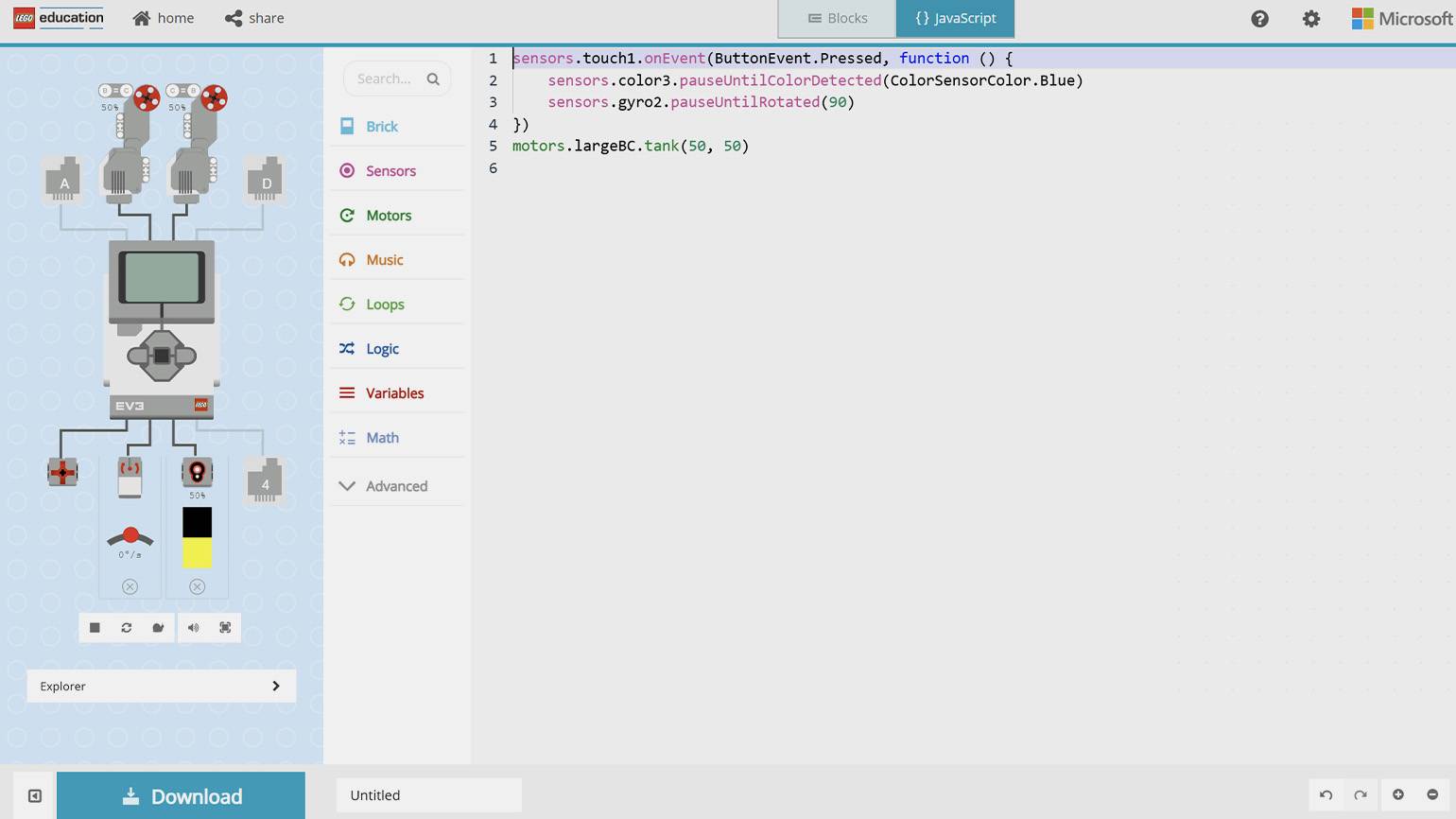Open the help menu
Viewport: 1456px width, 819px height.
[1259, 19]
